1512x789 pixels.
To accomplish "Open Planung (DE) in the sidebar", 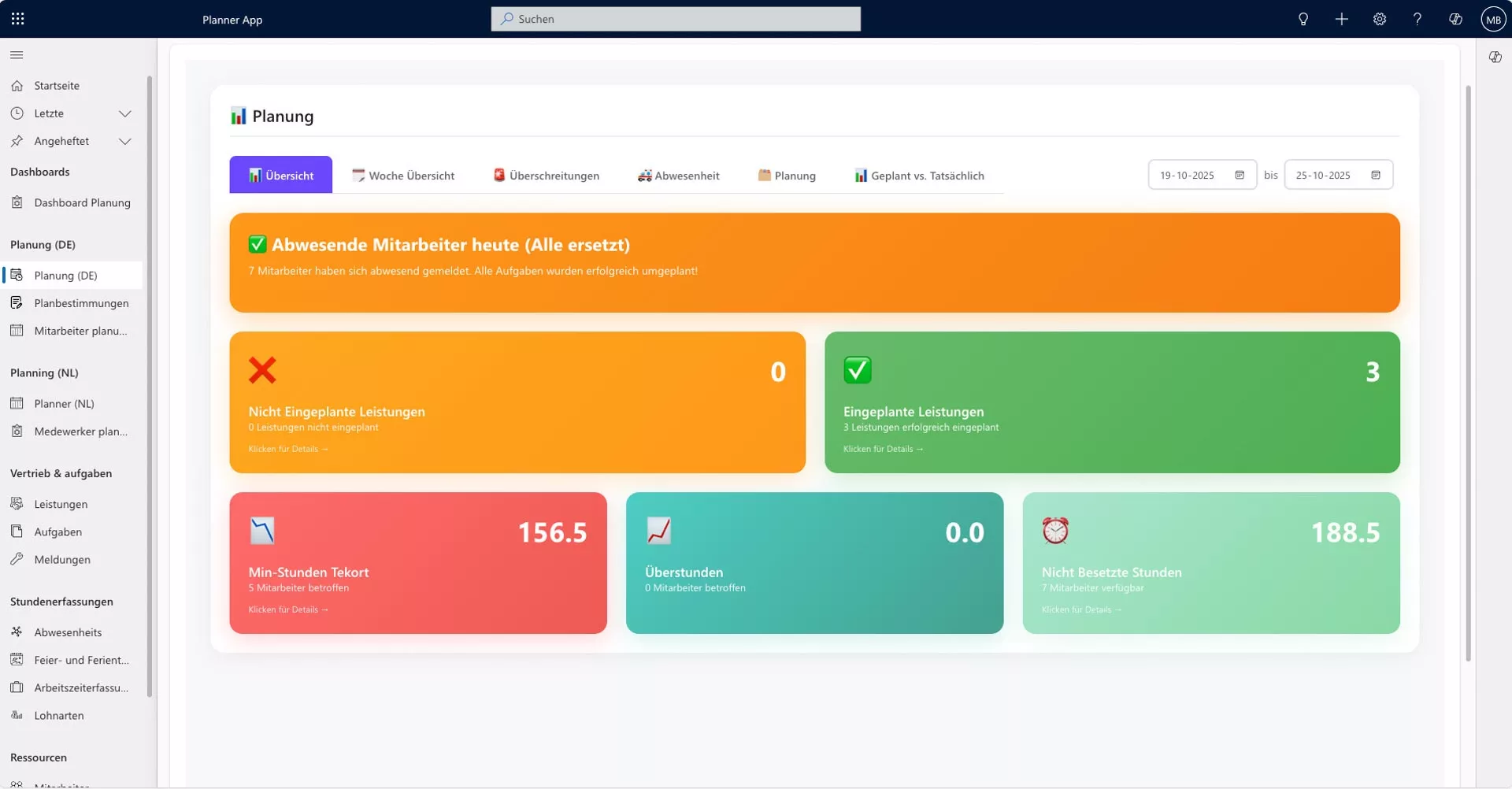I will tap(72, 276).
